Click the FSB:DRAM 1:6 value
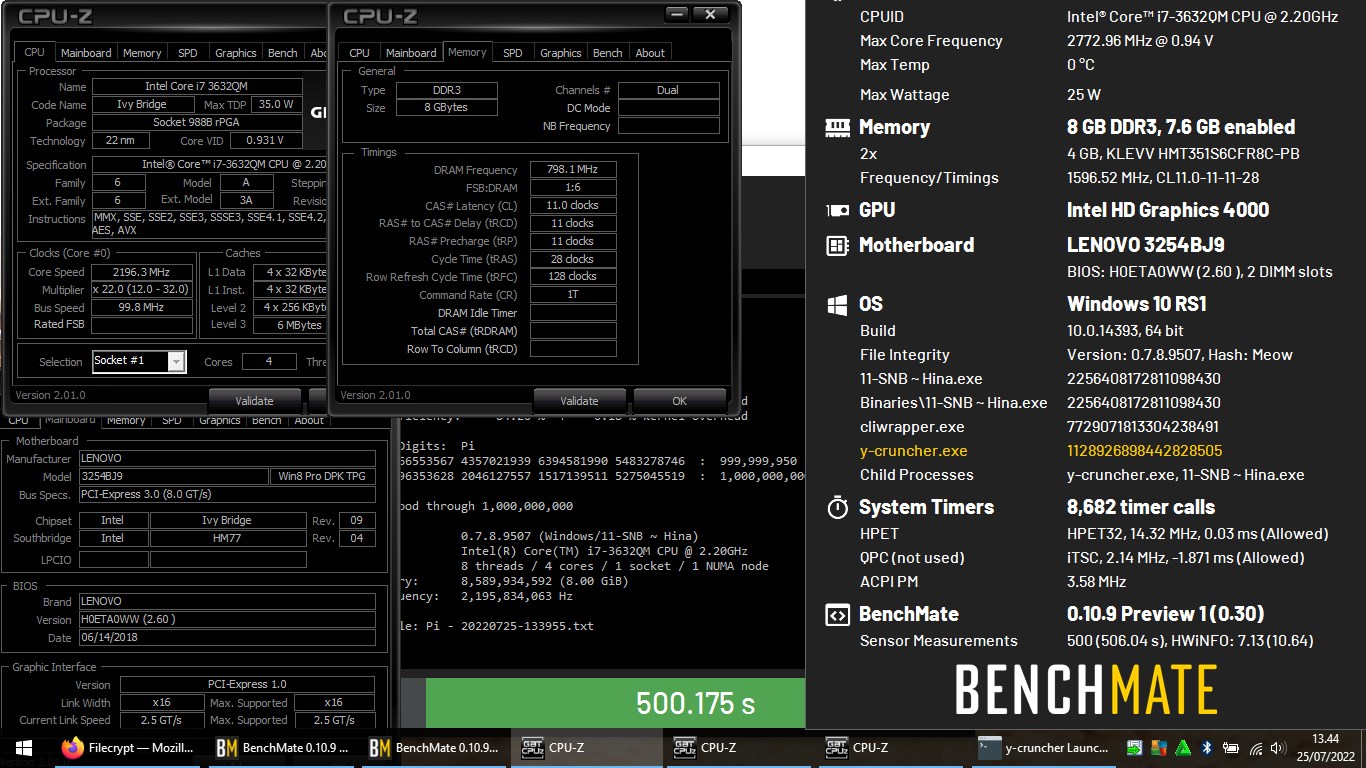Screen dimensions: 1366x768 click(x=573, y=188)
